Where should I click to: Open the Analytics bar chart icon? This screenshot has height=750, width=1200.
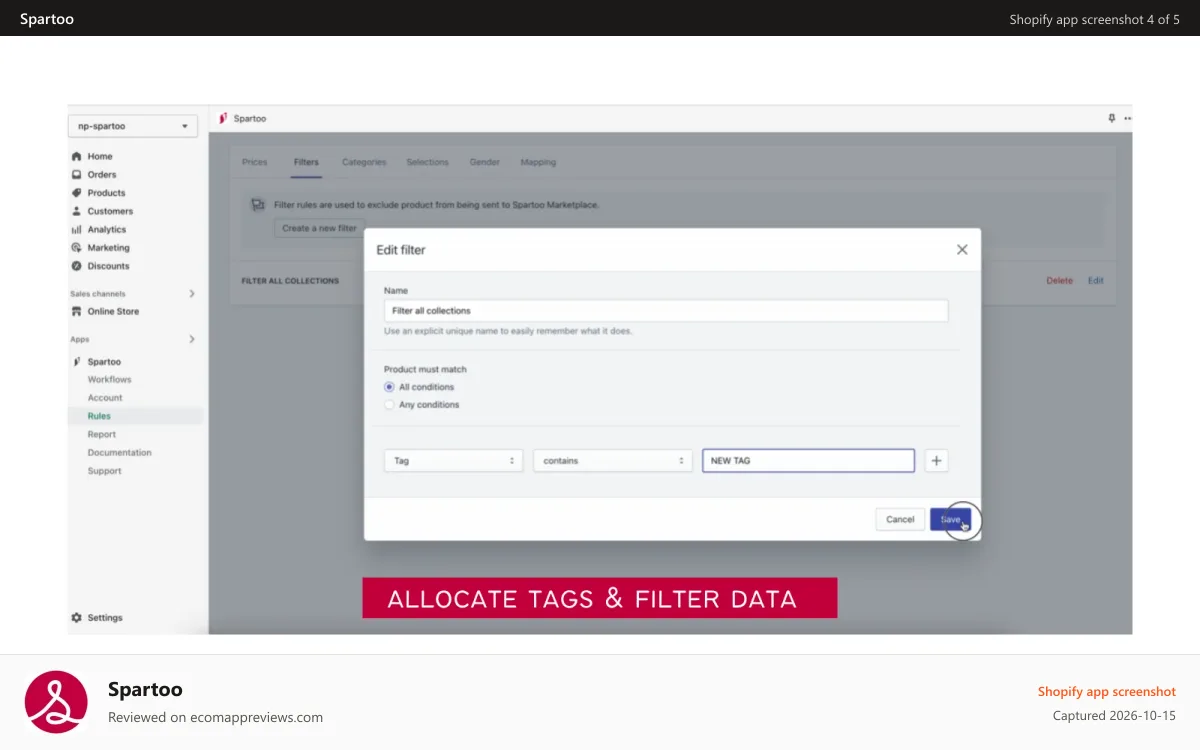pyautogui.click(x=76, y=229)
